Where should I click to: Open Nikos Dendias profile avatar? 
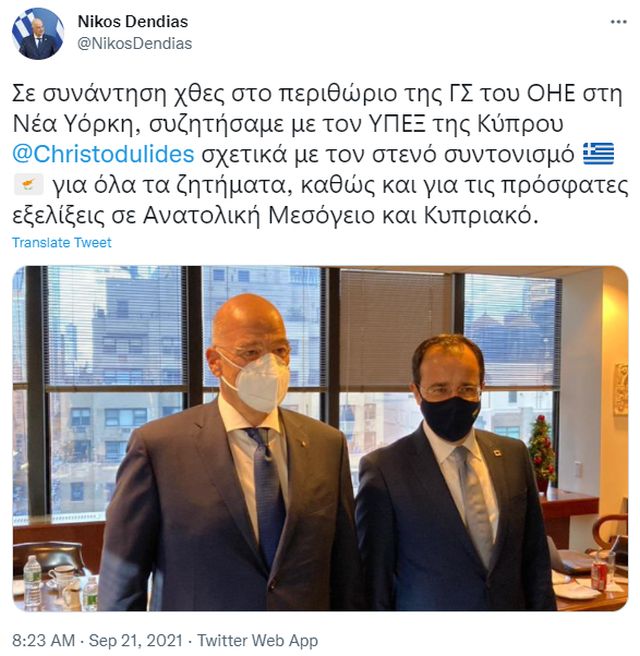(x=38, y=33)
